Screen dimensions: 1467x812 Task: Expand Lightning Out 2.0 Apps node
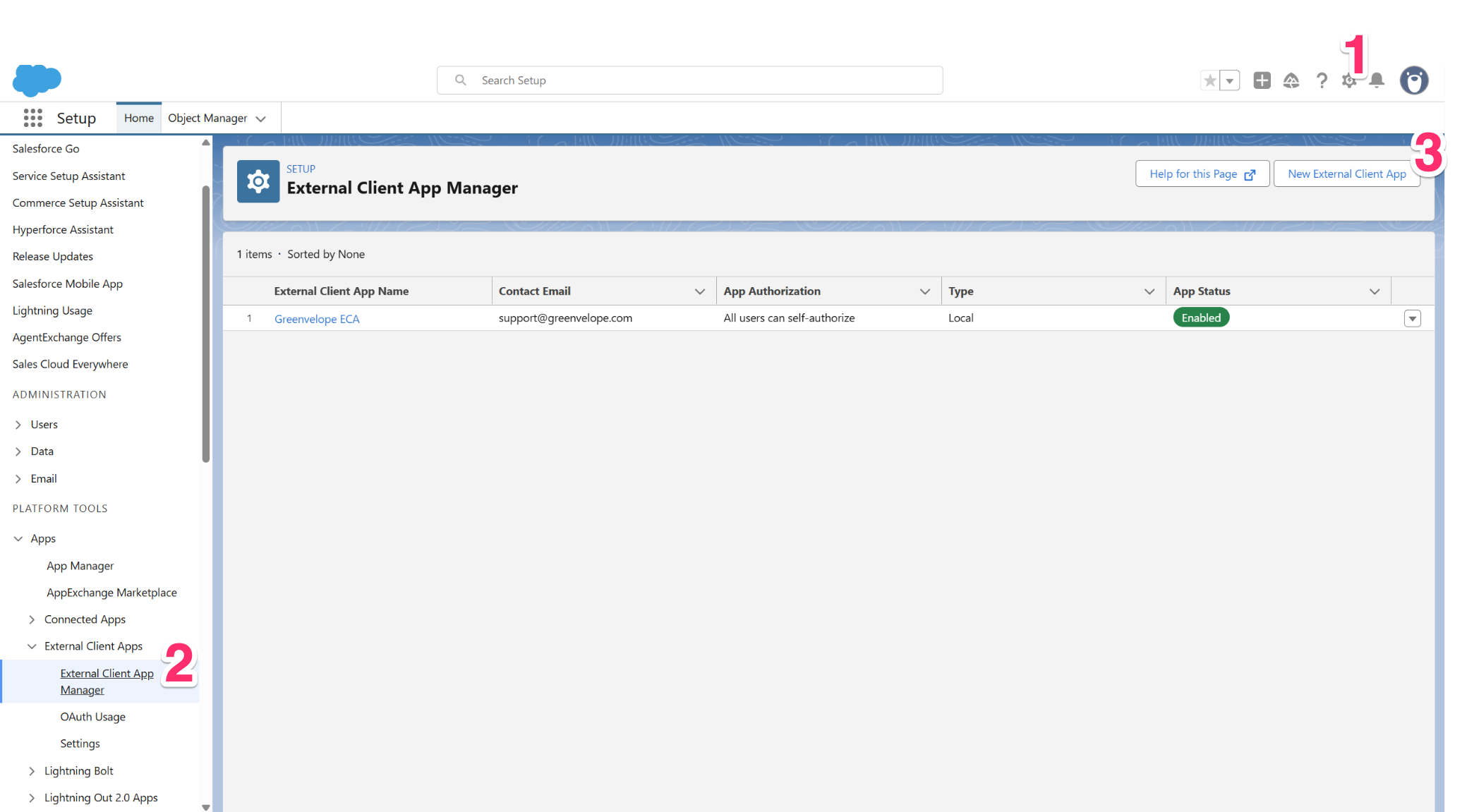[32, 798]
